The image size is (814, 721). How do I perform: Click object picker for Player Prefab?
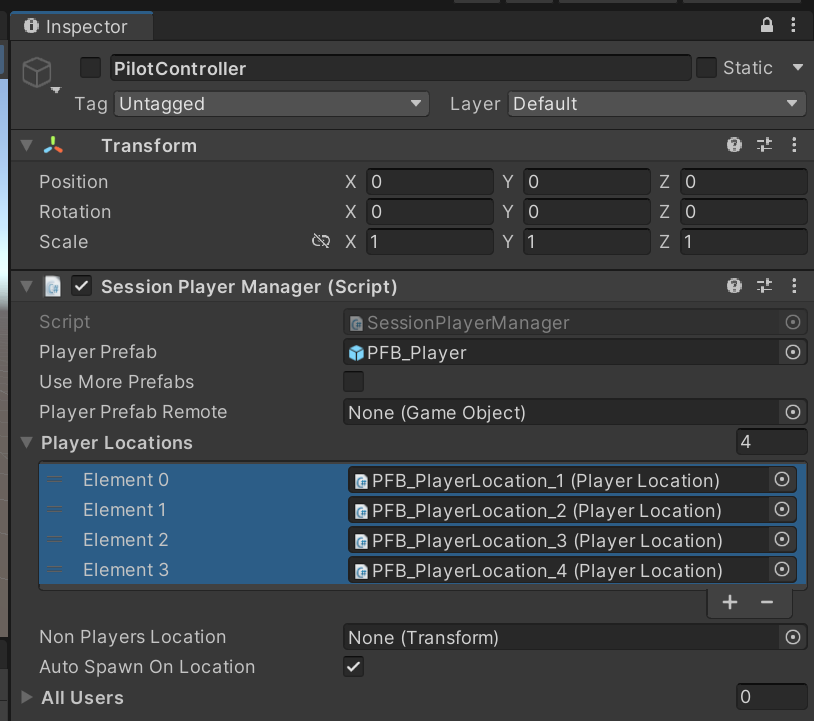pos(793,352)
